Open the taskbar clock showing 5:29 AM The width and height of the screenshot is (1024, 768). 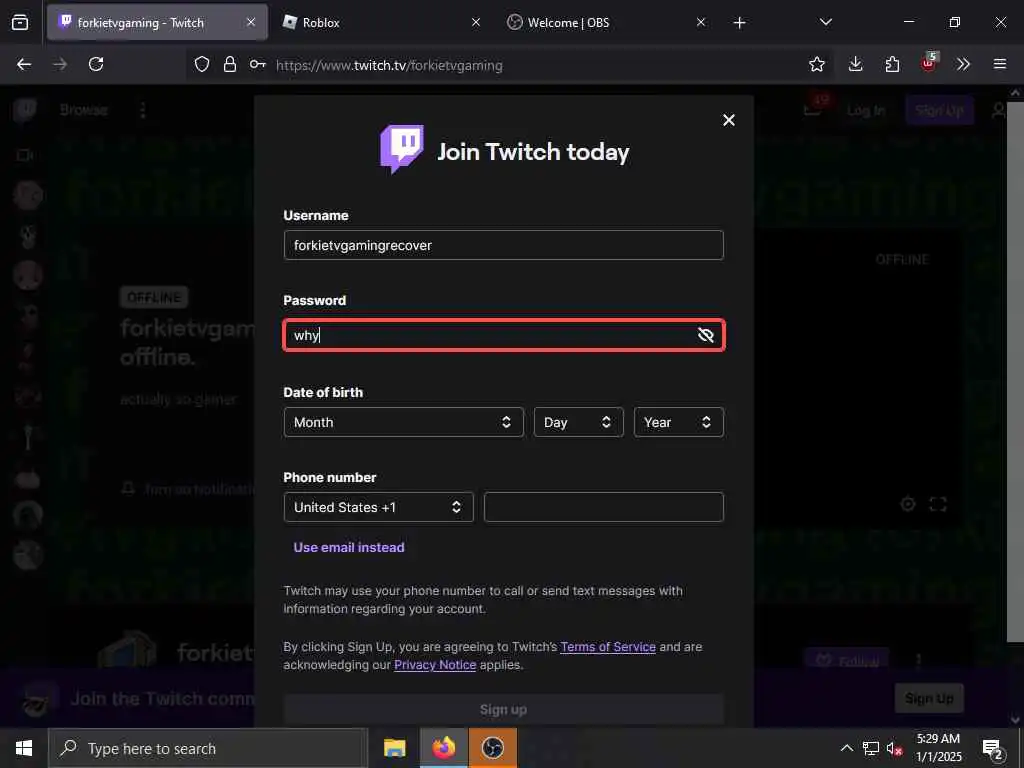938,748
